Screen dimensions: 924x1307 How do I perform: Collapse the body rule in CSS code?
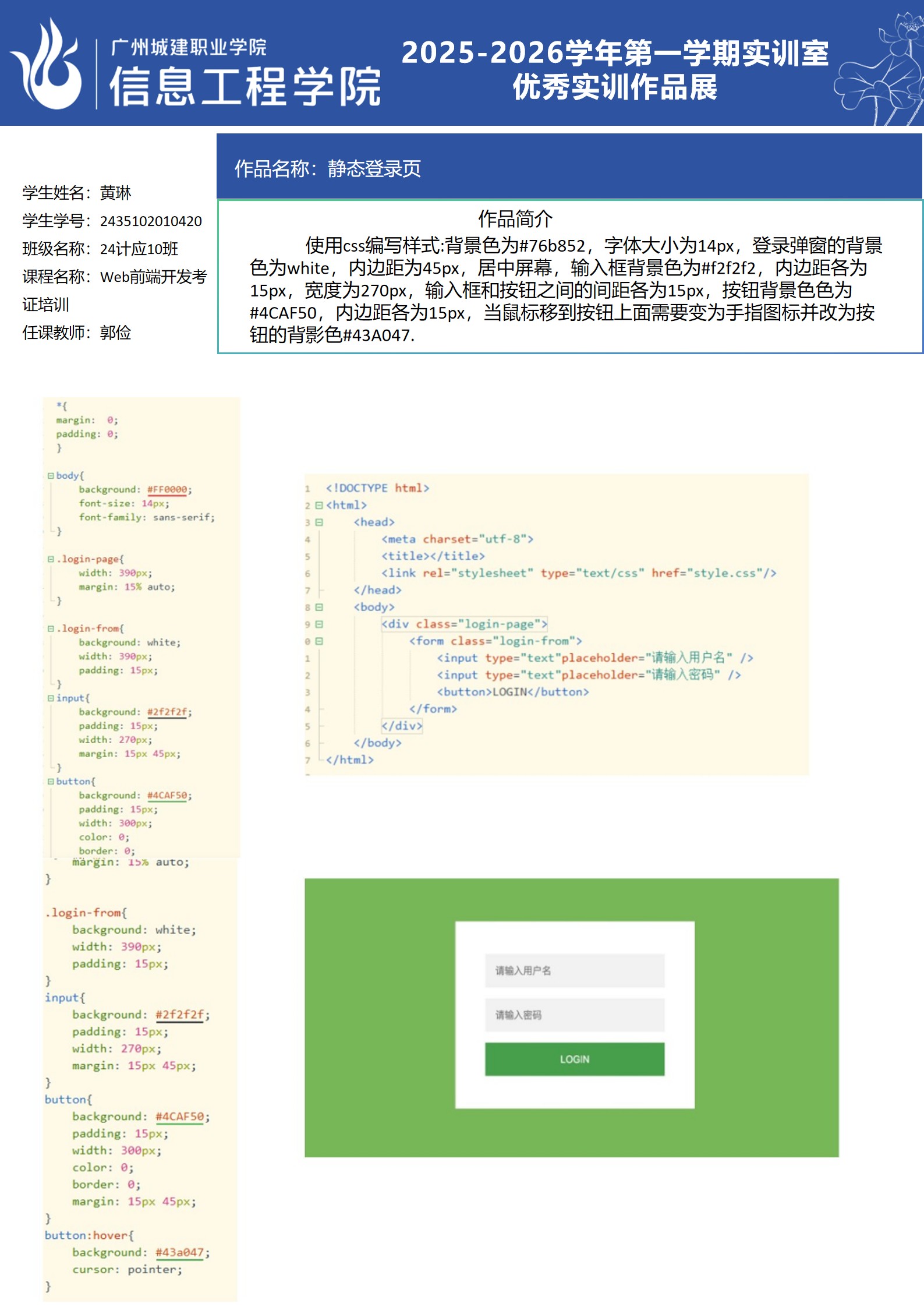51,475
